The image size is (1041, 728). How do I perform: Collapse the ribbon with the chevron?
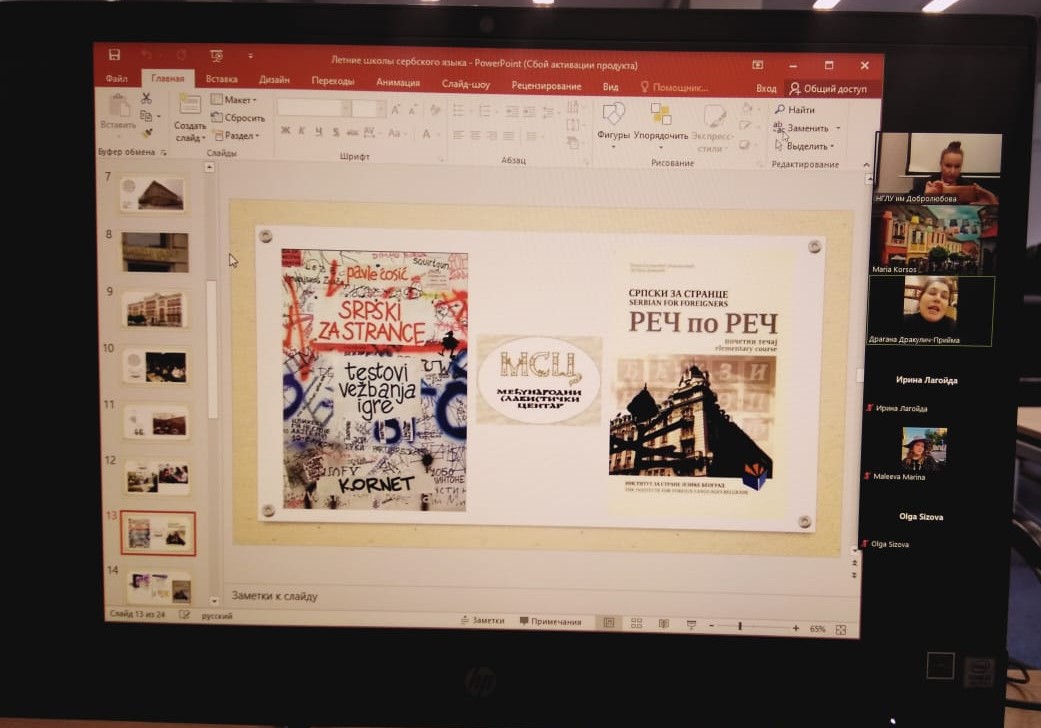click(866, 165)
